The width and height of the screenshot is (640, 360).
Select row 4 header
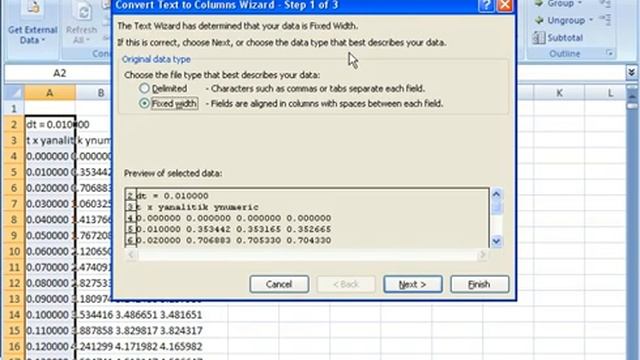pyautogui.click(x=14, y=156)
